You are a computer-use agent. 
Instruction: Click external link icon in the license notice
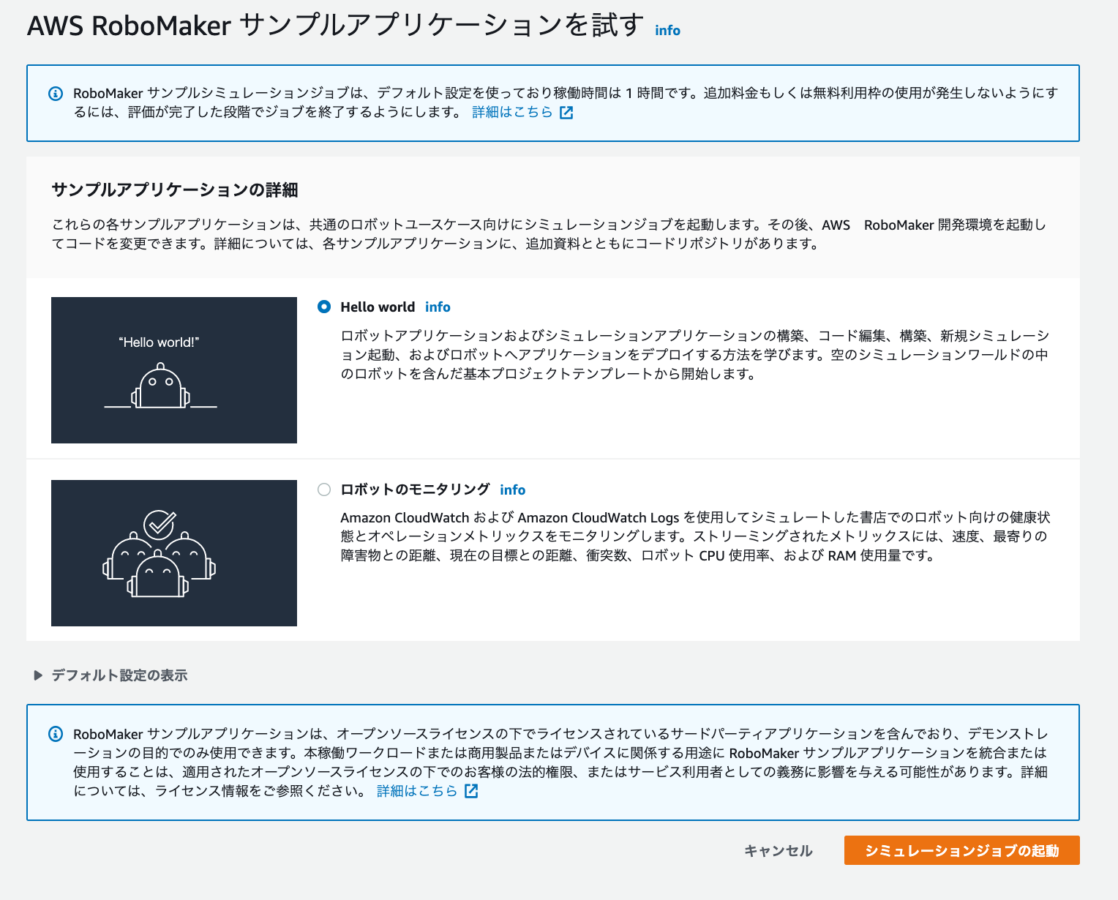click(471, 791)
